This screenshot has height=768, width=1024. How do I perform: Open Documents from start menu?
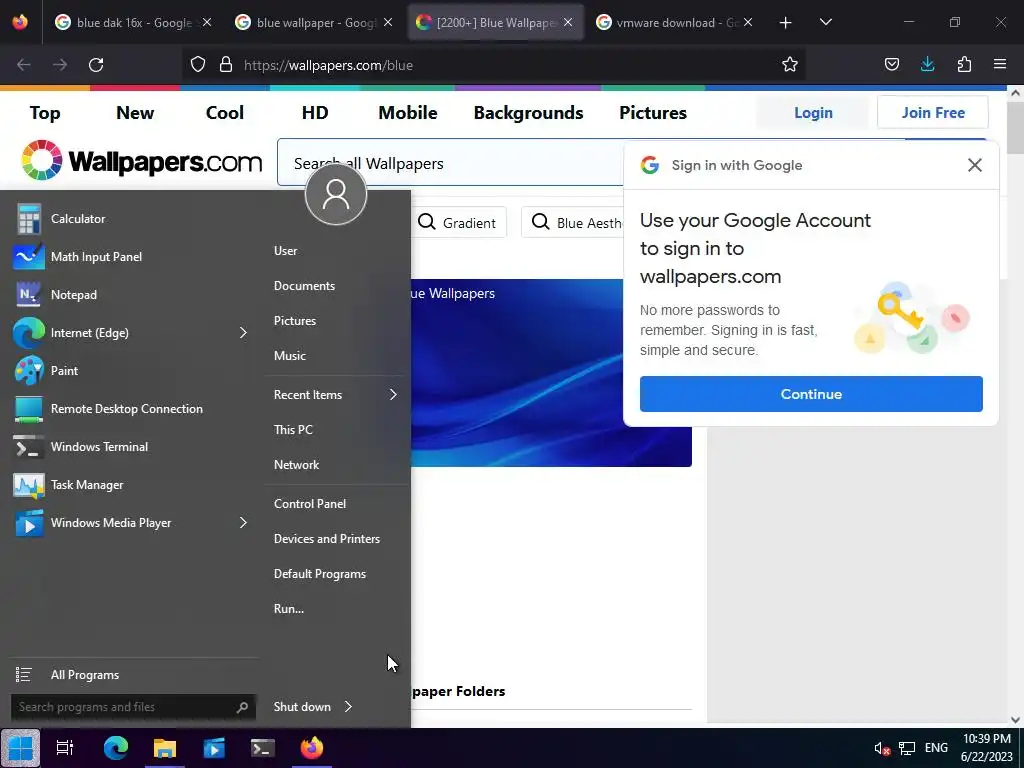(304, 286)
